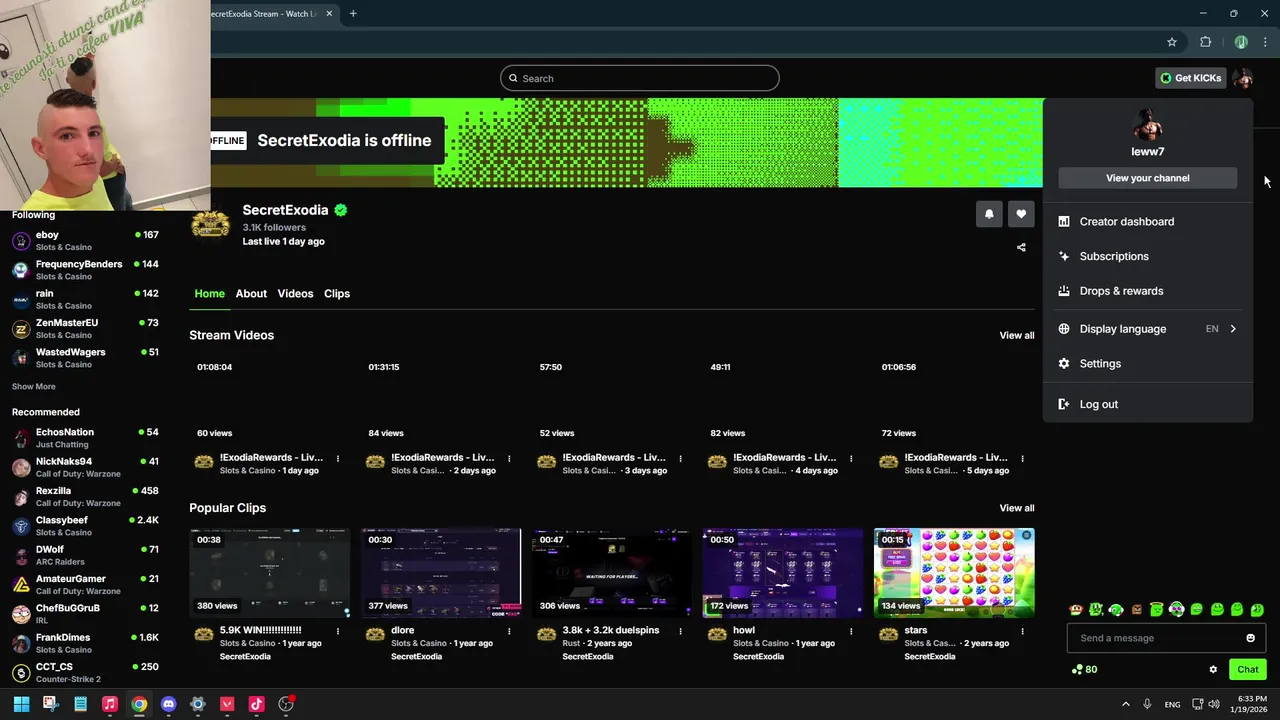This screenshot has width=1280, height=720.
Task: Open the 00:50 howl clip thumbnail
Action: pos(783,573)
